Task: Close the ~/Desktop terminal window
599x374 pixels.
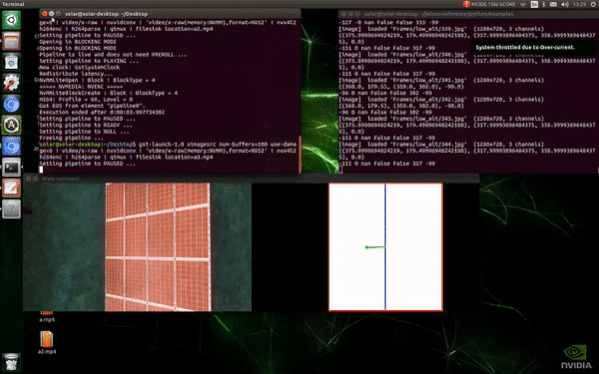Action: pyautogui.click(x=45, y=14)
